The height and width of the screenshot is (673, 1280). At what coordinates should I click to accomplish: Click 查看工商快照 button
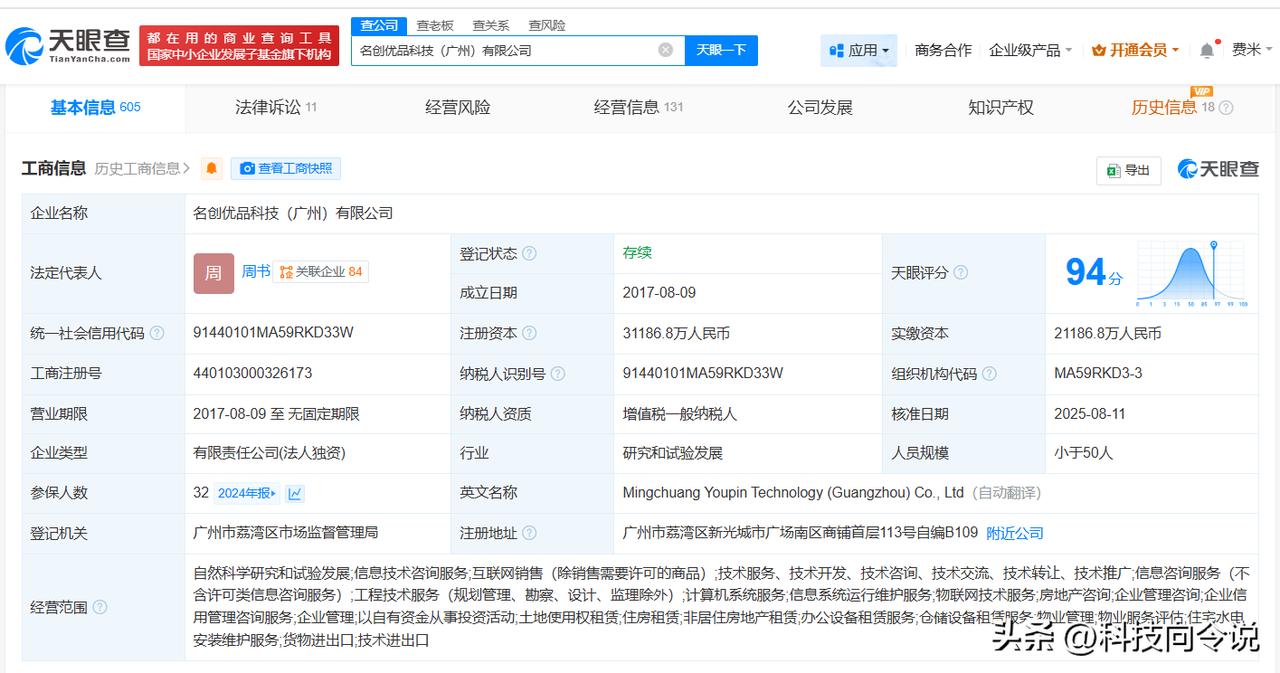tap(286, 169)
